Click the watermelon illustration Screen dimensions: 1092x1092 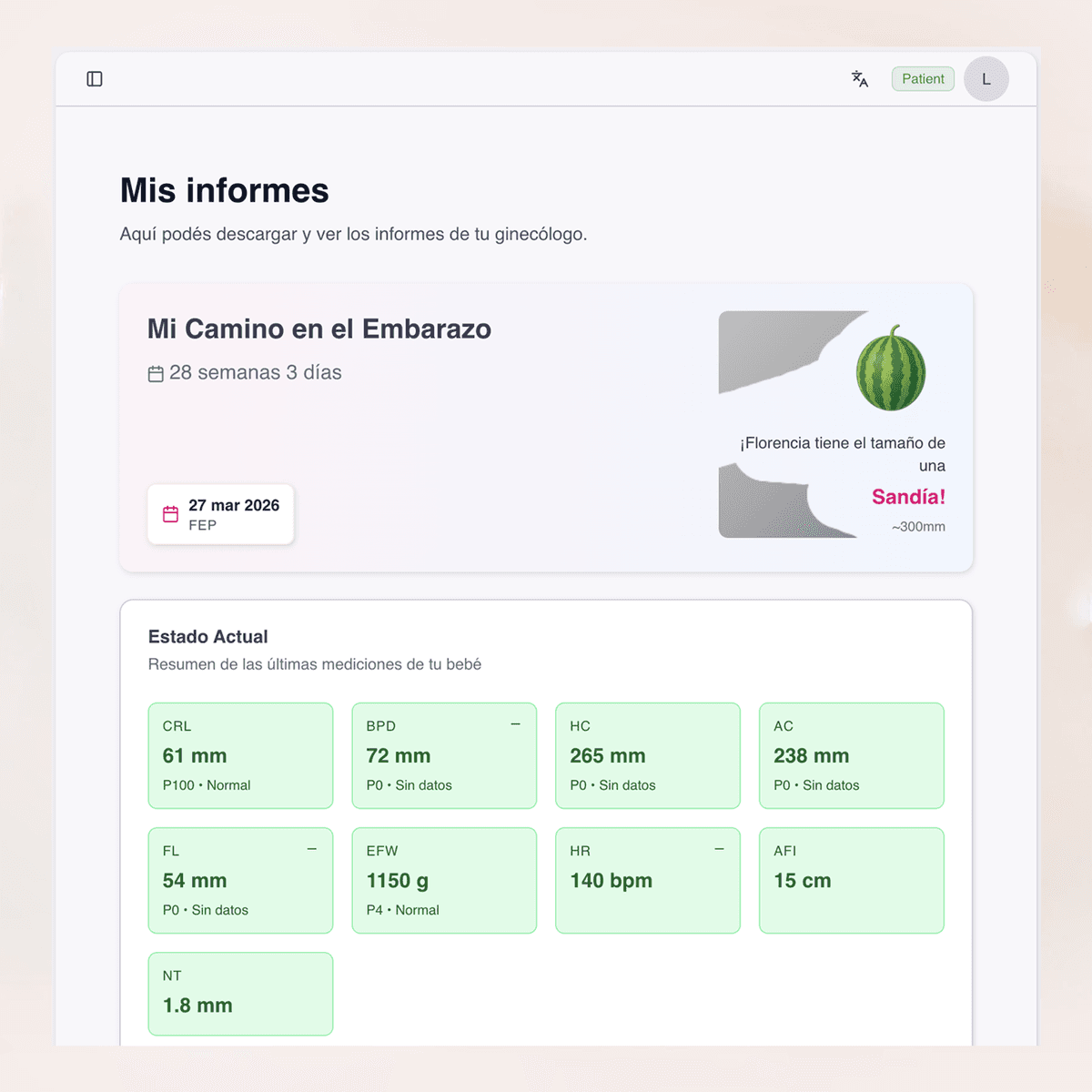[x=890, y=369]
